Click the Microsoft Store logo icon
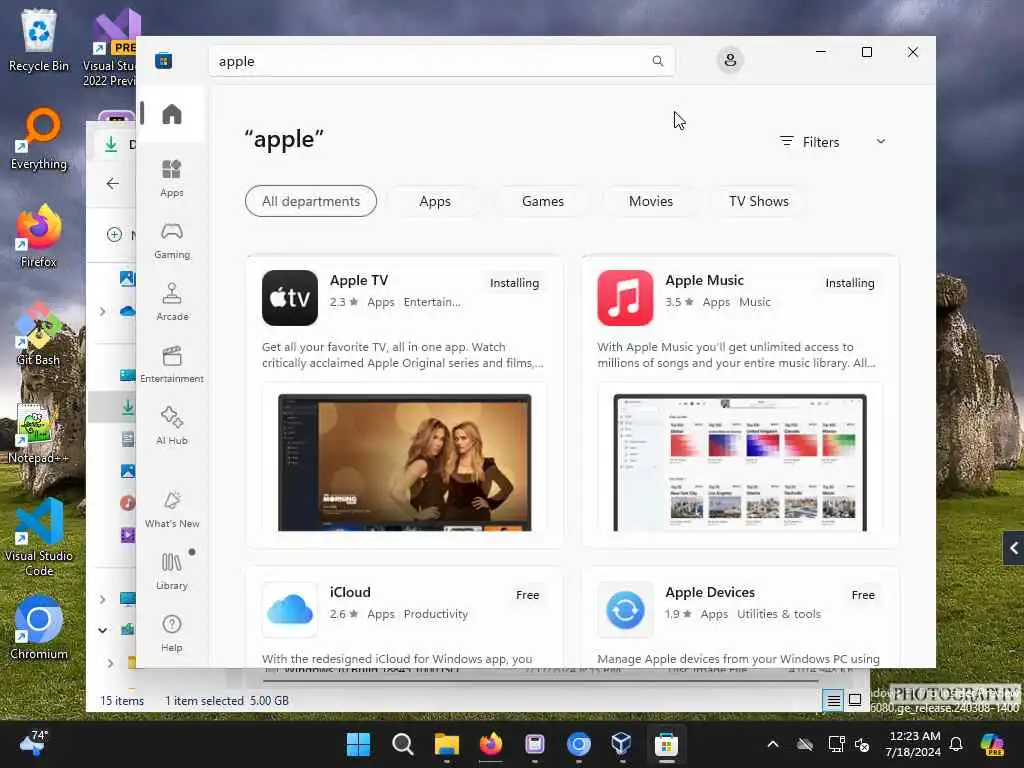 163,61
